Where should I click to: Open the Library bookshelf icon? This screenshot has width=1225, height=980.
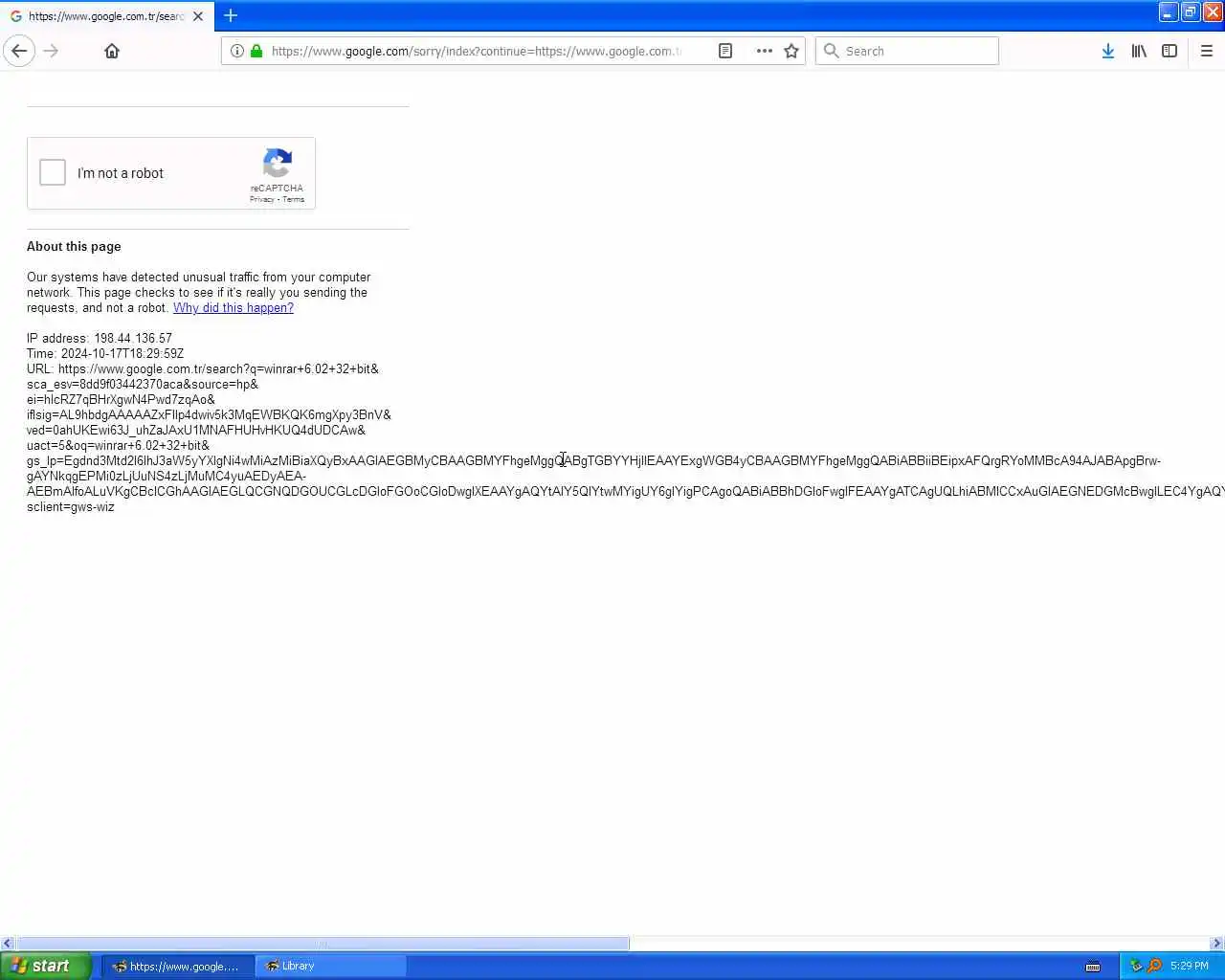(1139, 51)
